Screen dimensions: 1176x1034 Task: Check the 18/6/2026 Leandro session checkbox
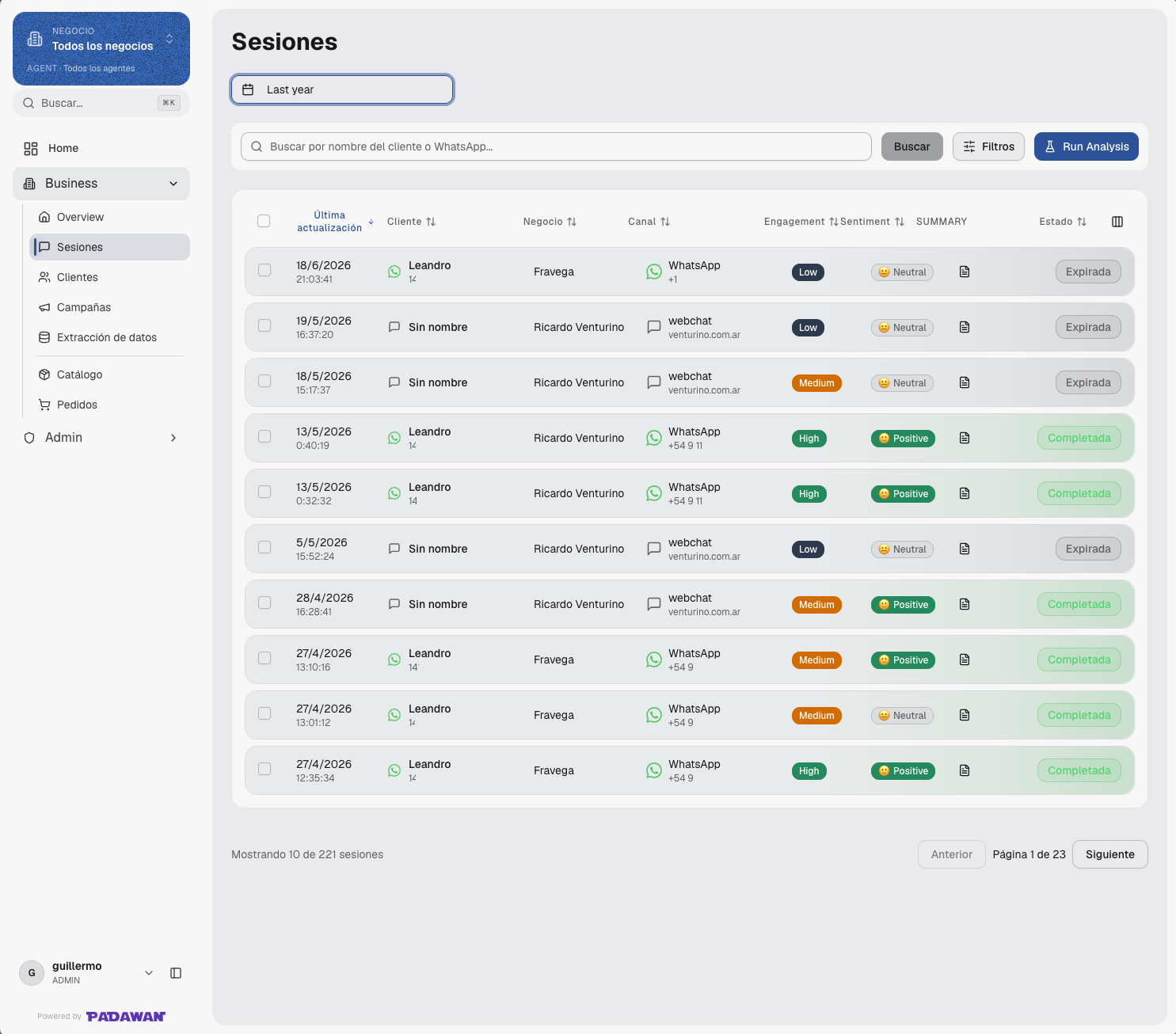click(265, 270)
